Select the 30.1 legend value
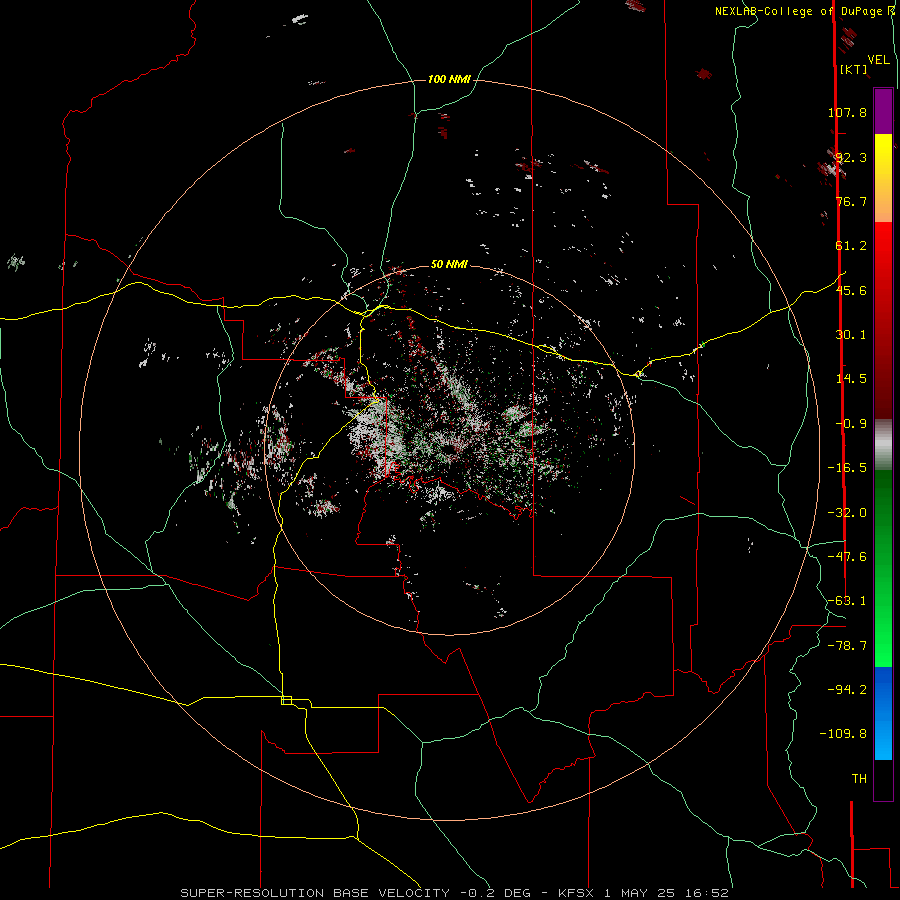Viewport: 900px width, 900px height. coord(851,335)
